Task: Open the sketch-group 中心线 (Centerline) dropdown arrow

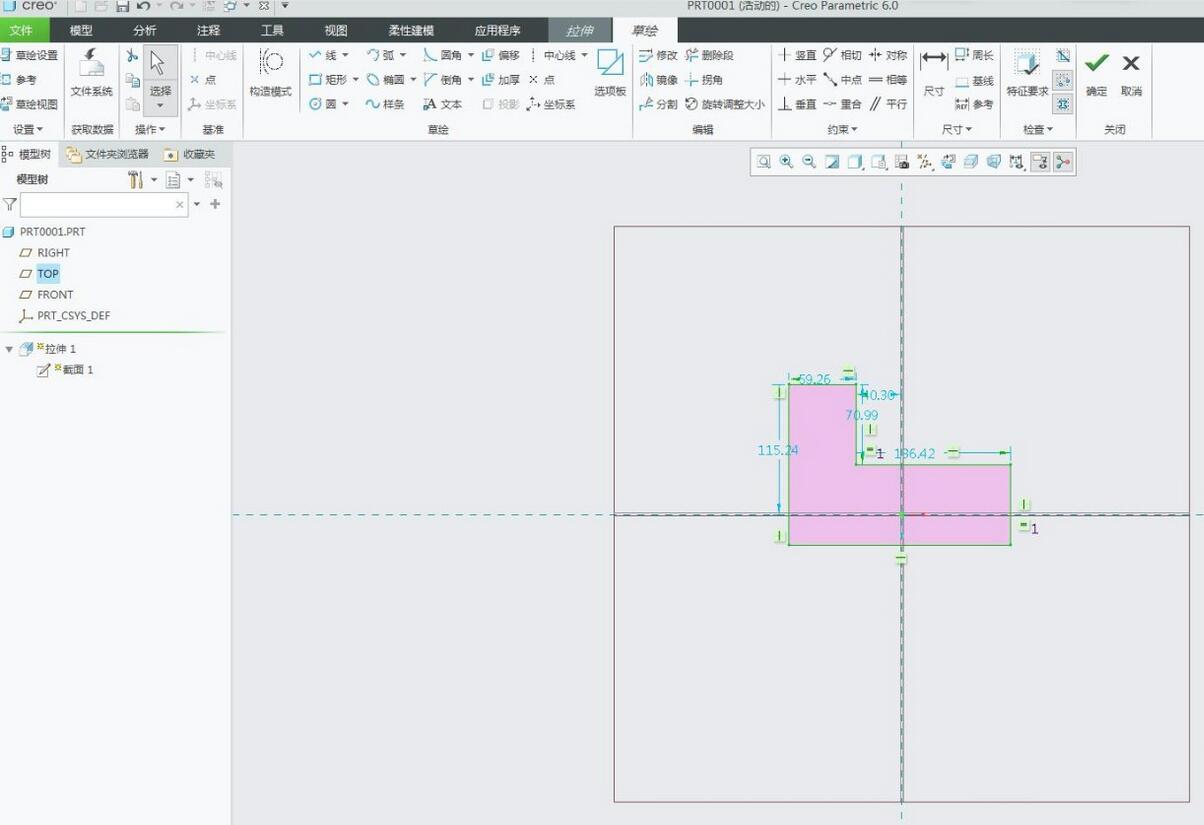Action: [584, 56]
